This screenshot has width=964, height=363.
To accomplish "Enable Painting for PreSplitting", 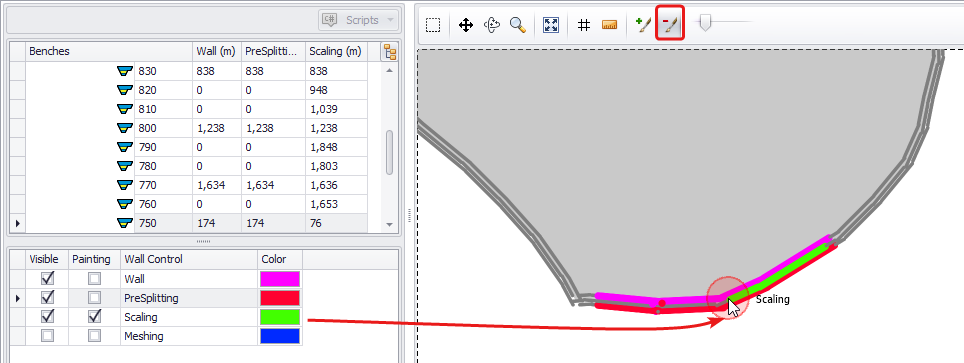I will (x=94, y=298).
